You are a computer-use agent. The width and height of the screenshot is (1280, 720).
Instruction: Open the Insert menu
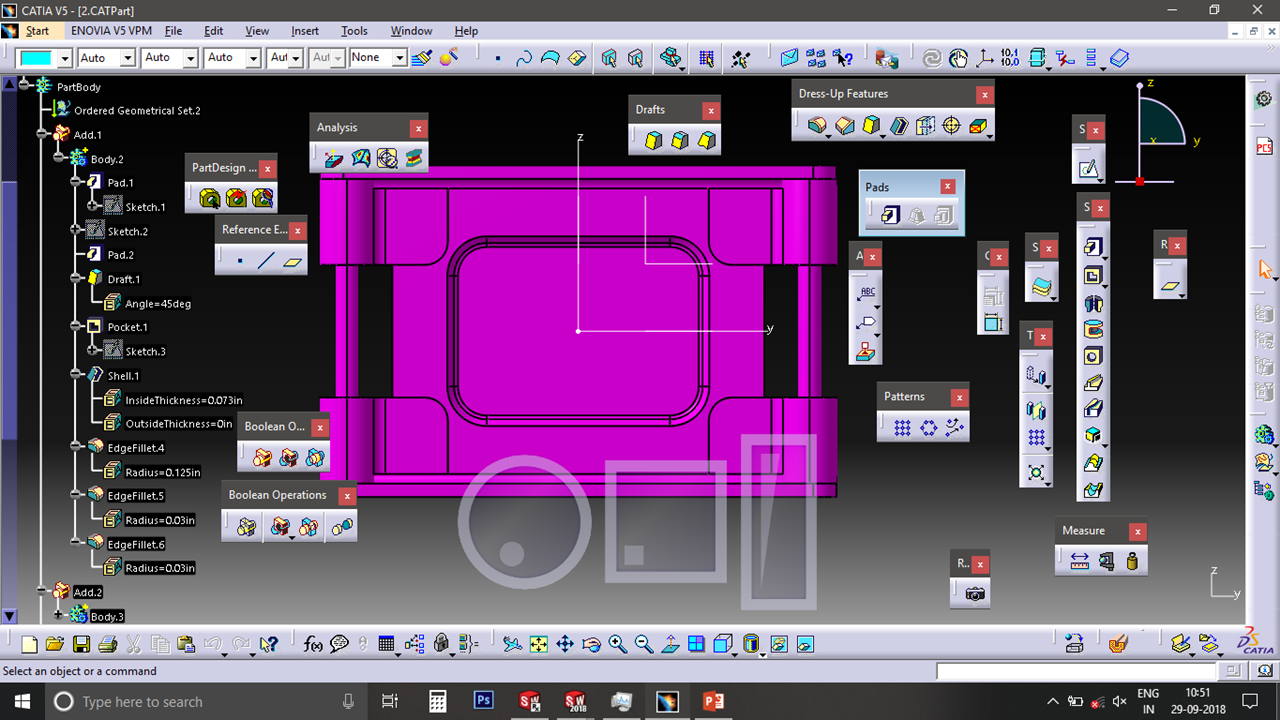[x=305, y=31]
